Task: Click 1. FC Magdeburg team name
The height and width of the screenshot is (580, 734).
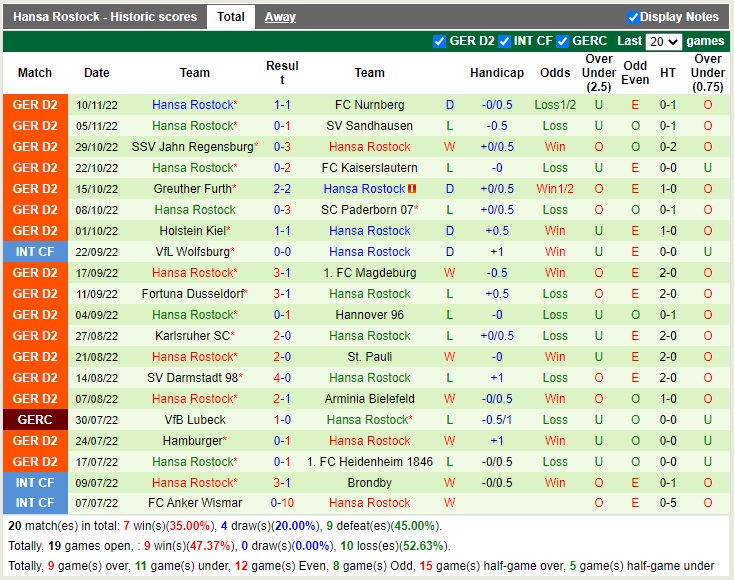Action: (x=369, y=273)
